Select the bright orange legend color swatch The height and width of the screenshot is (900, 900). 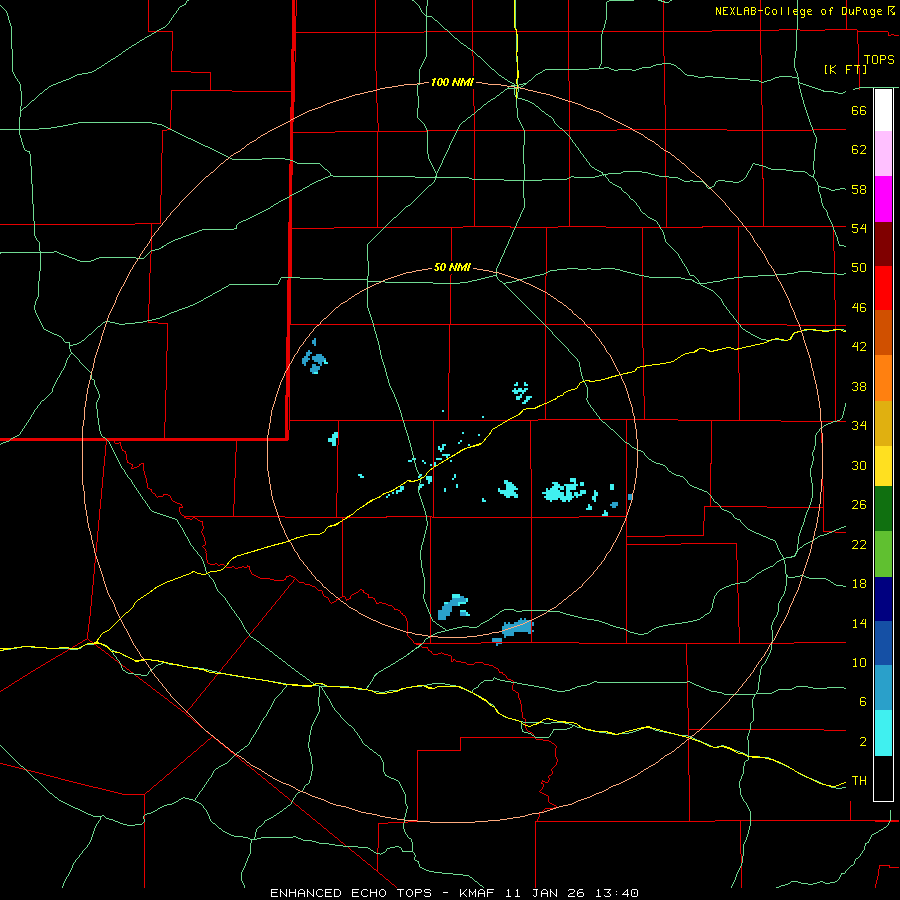point(883,378)
